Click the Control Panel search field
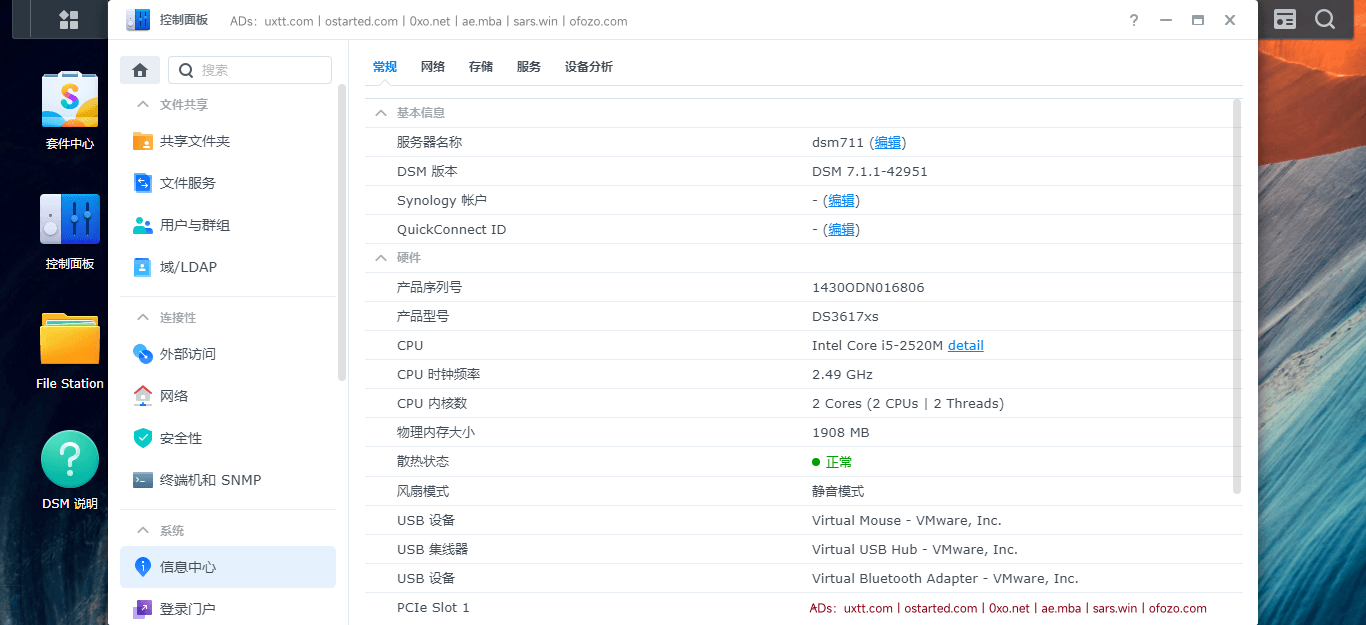This screenshot has width=1366, height=625. (x=250, y=70)
